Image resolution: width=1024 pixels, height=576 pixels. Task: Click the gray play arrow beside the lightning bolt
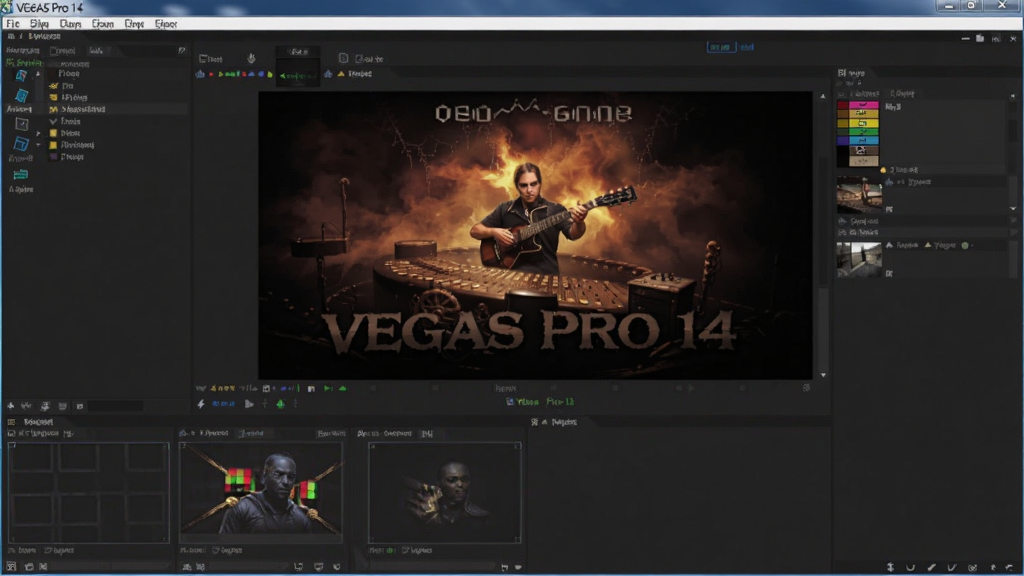249,404
